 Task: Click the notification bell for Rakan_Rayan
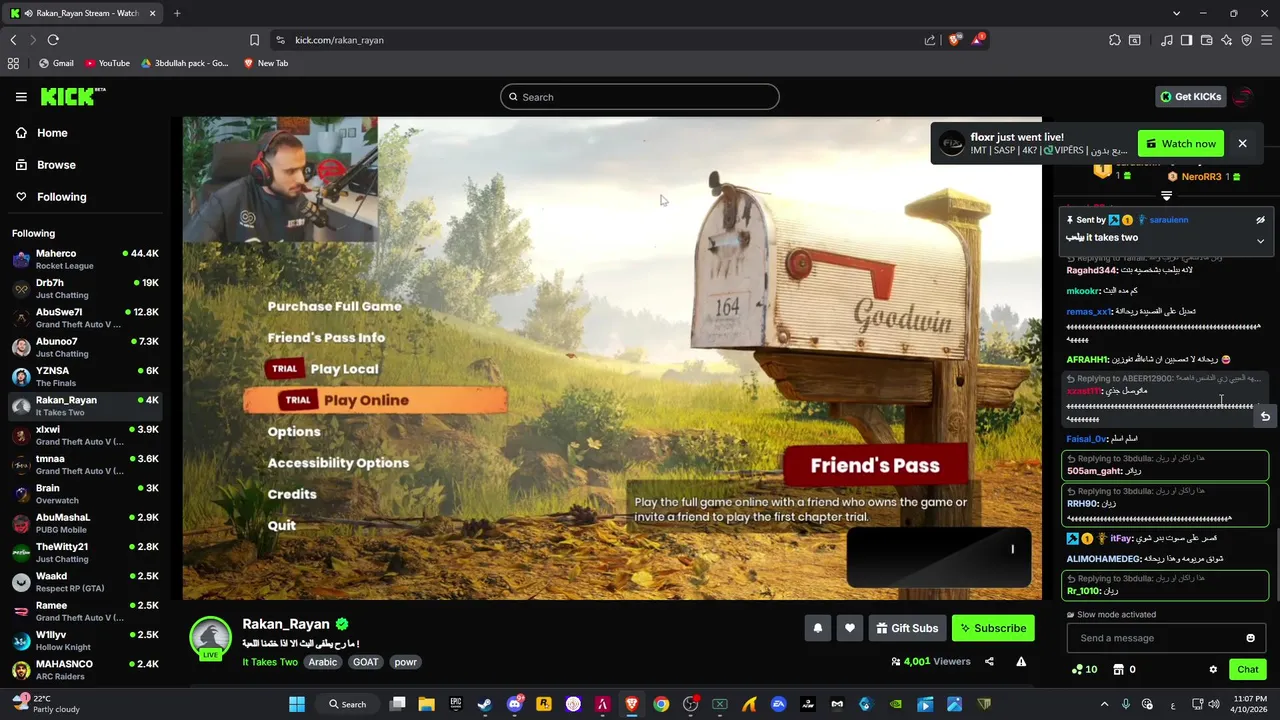pyautogui.click(x=818, y=628)
